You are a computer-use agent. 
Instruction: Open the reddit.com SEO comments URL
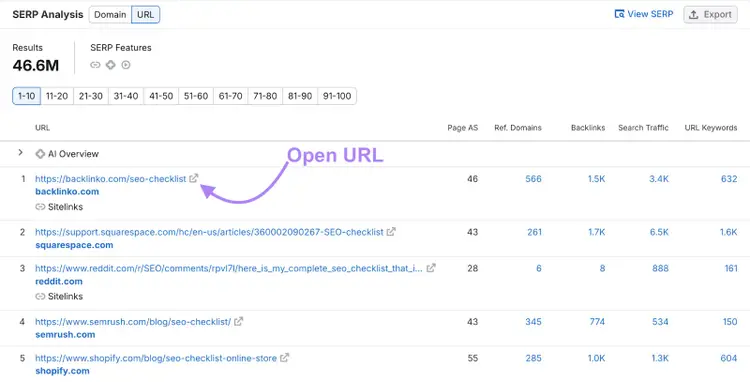click(x=229, y=268)
